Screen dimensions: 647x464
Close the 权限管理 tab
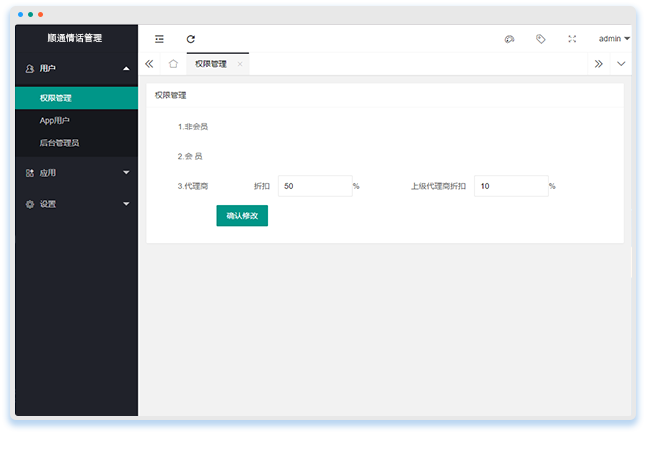(239, 64)
